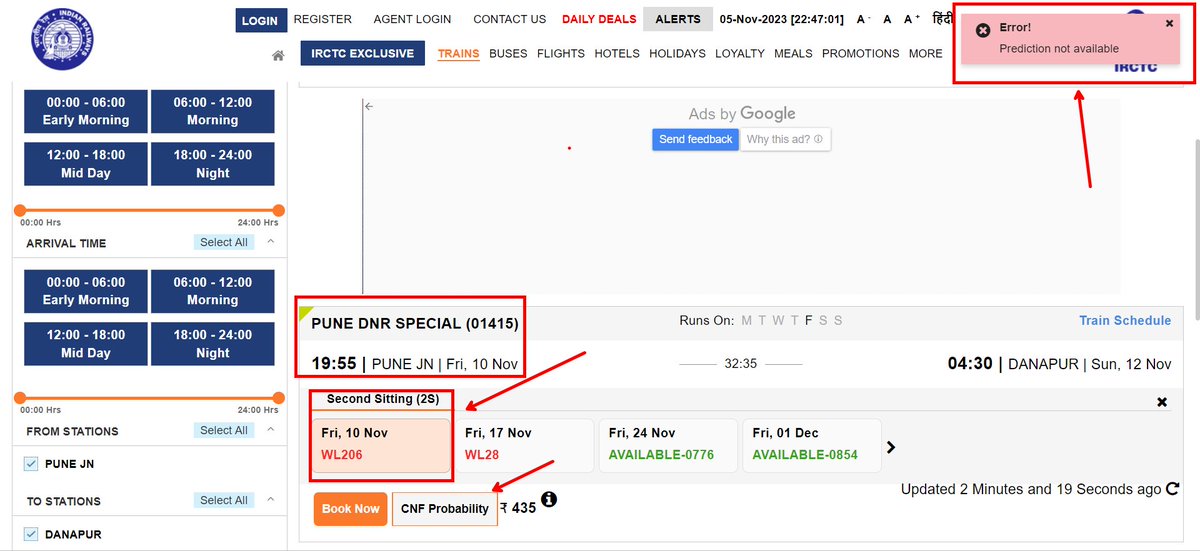Click the 32:35 journey duration text
This screenshot has height=551, width=1200.
[x=741, y=364]
